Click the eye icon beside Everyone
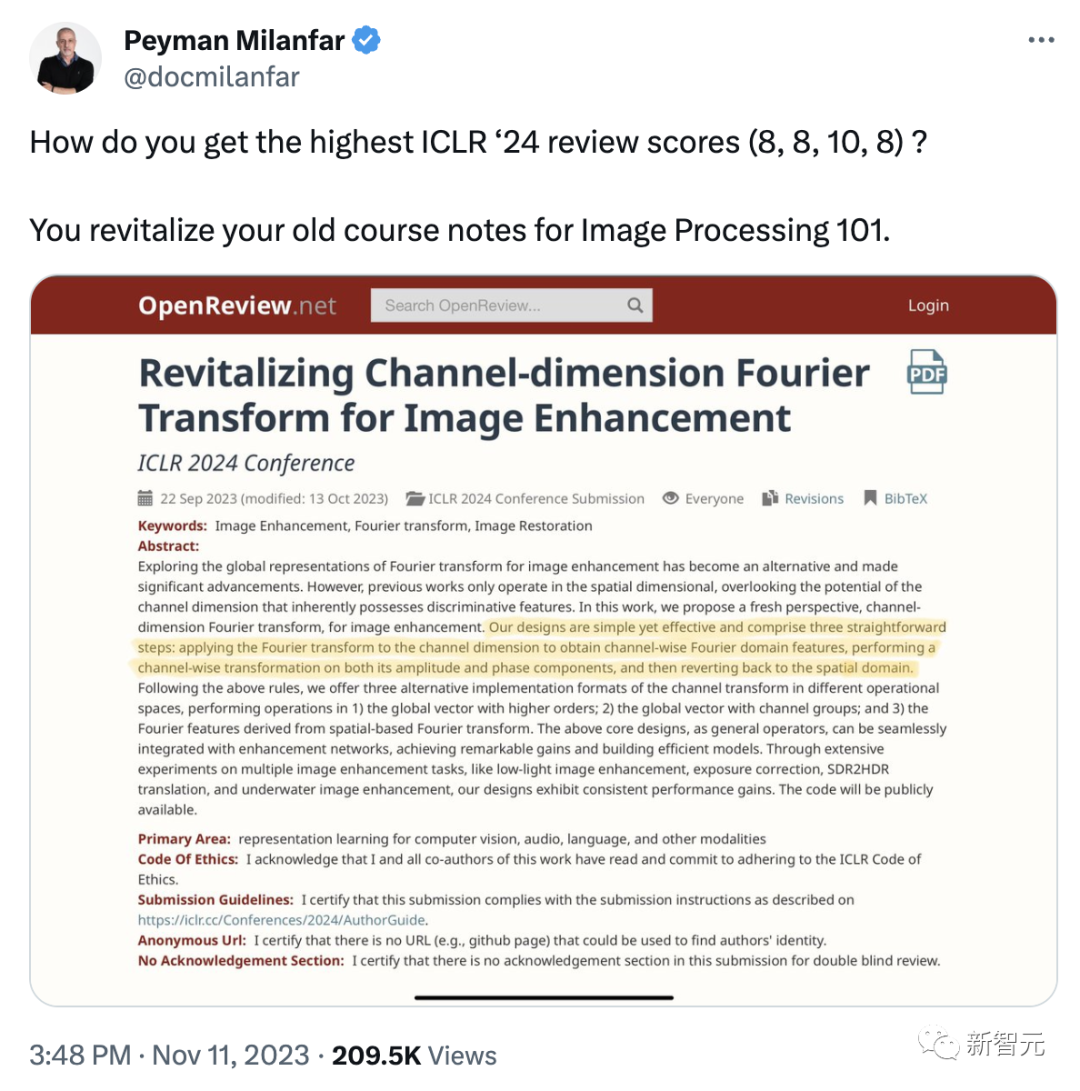Image resolution: width=1080 pixels, height=1091 pixels. coord(671,498)
